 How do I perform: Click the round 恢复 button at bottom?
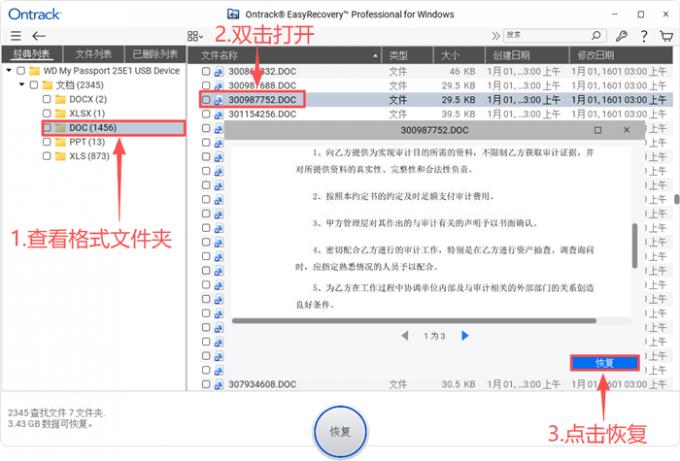(340, 432)
